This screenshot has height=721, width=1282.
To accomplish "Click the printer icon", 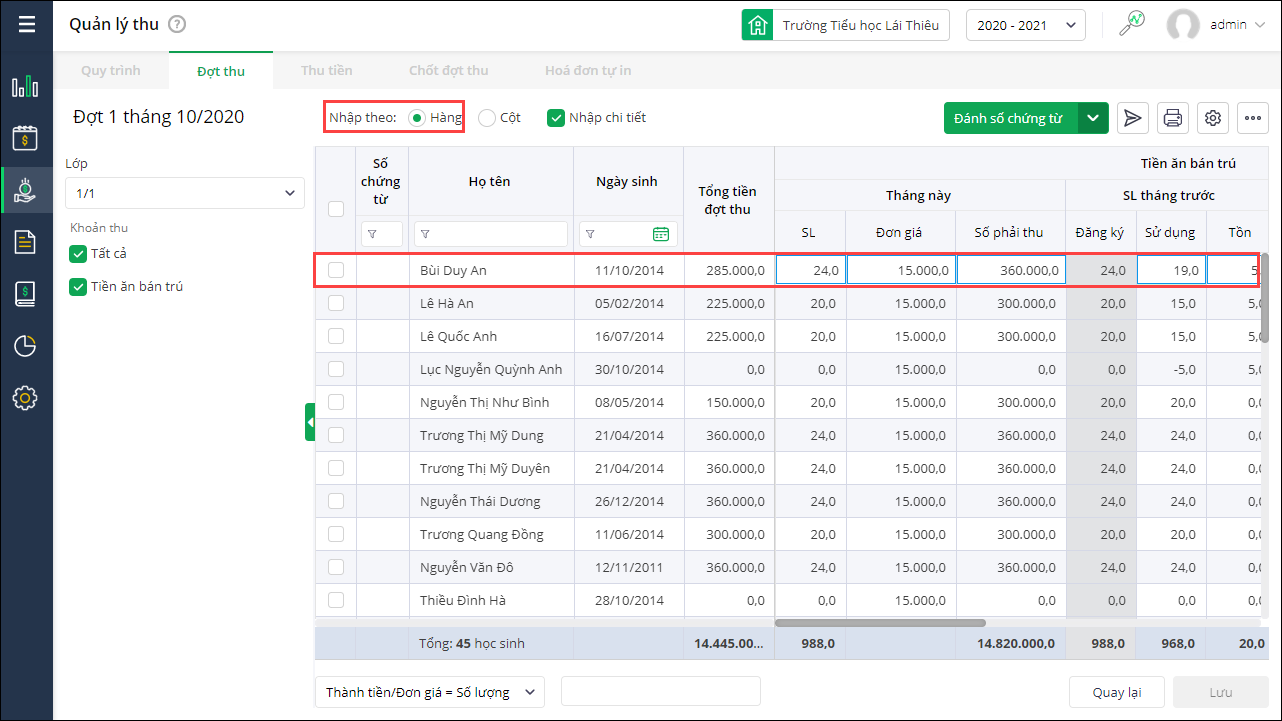I will click(x=1173, y=118).
